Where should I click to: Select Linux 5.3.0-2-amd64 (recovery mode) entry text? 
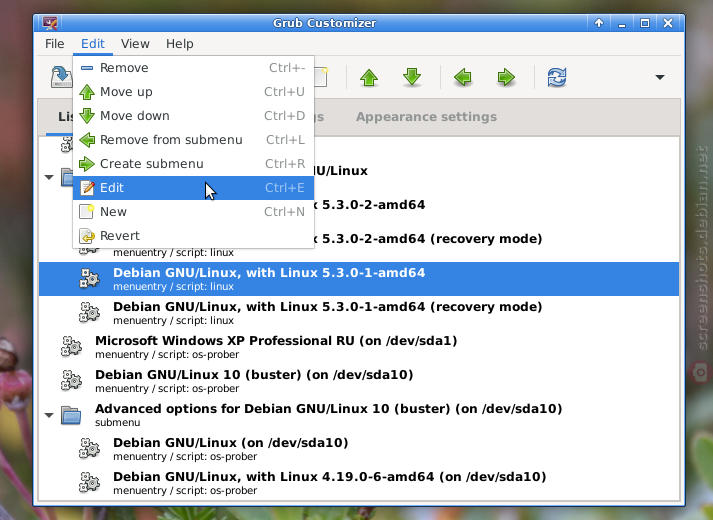point(428,239)
